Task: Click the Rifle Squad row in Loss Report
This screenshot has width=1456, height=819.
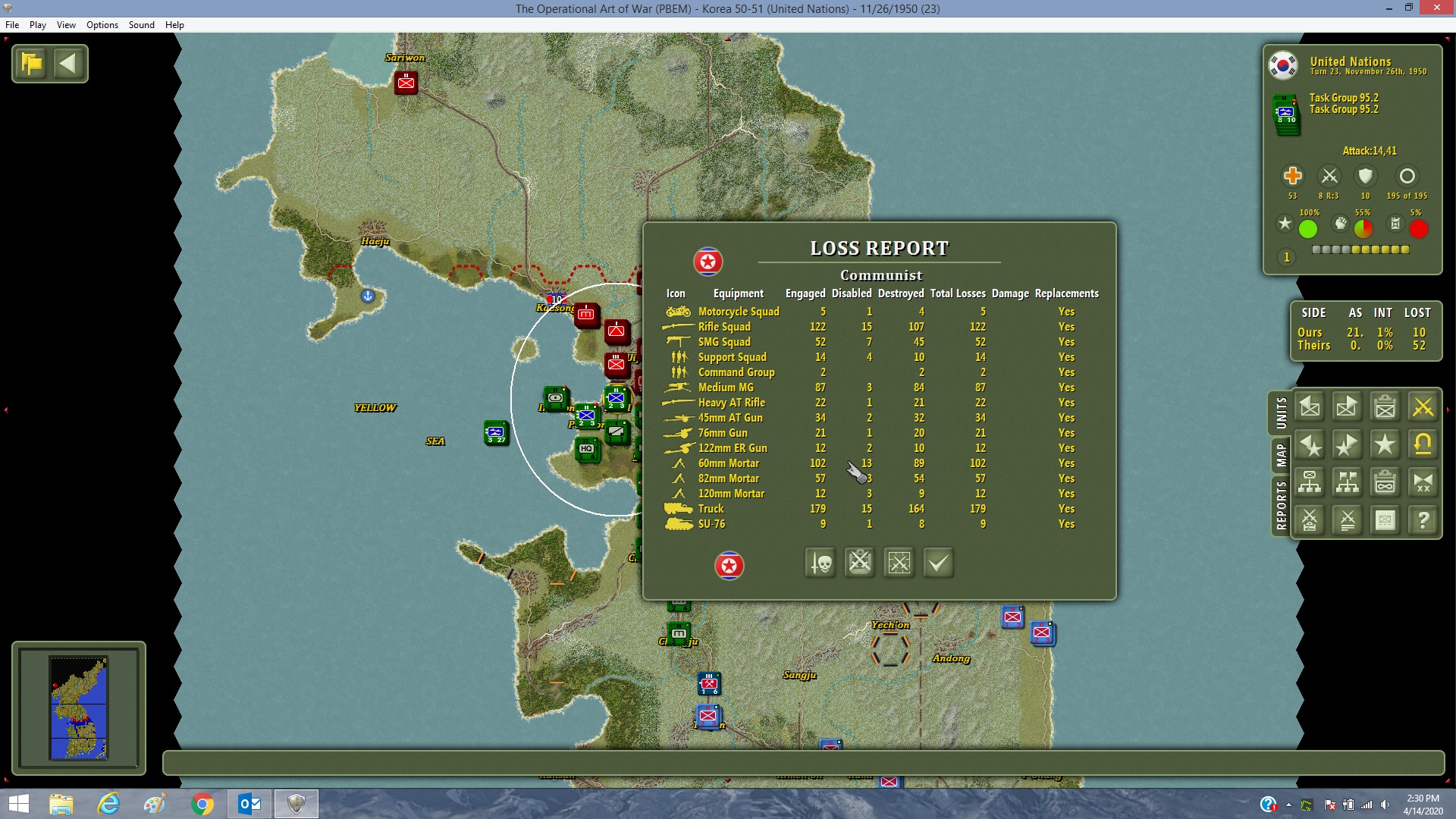Action: [x=880, y=327]
